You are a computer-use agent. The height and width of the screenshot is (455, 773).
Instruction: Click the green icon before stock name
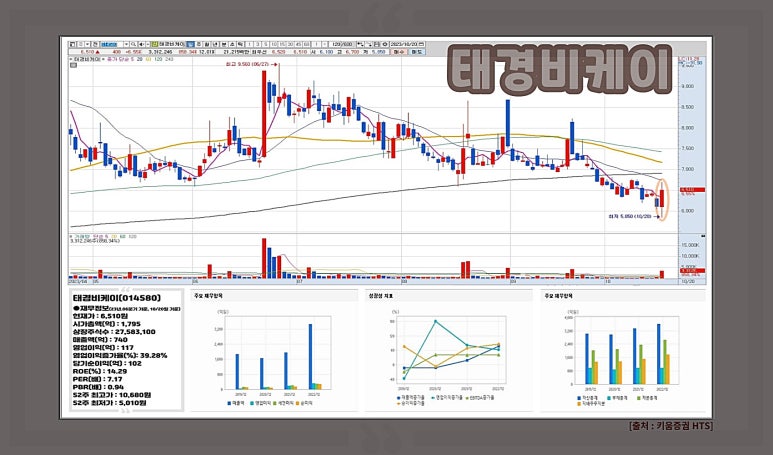click(x=155, y=44)
